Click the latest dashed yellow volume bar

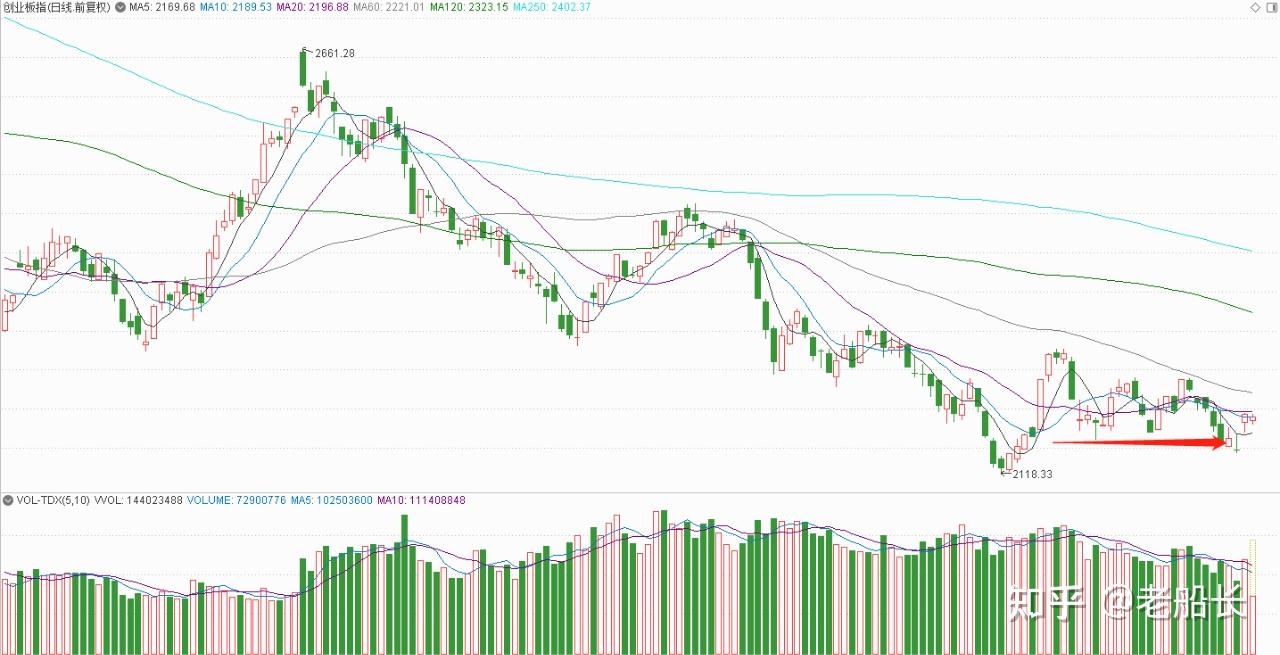pos(1252,596)
